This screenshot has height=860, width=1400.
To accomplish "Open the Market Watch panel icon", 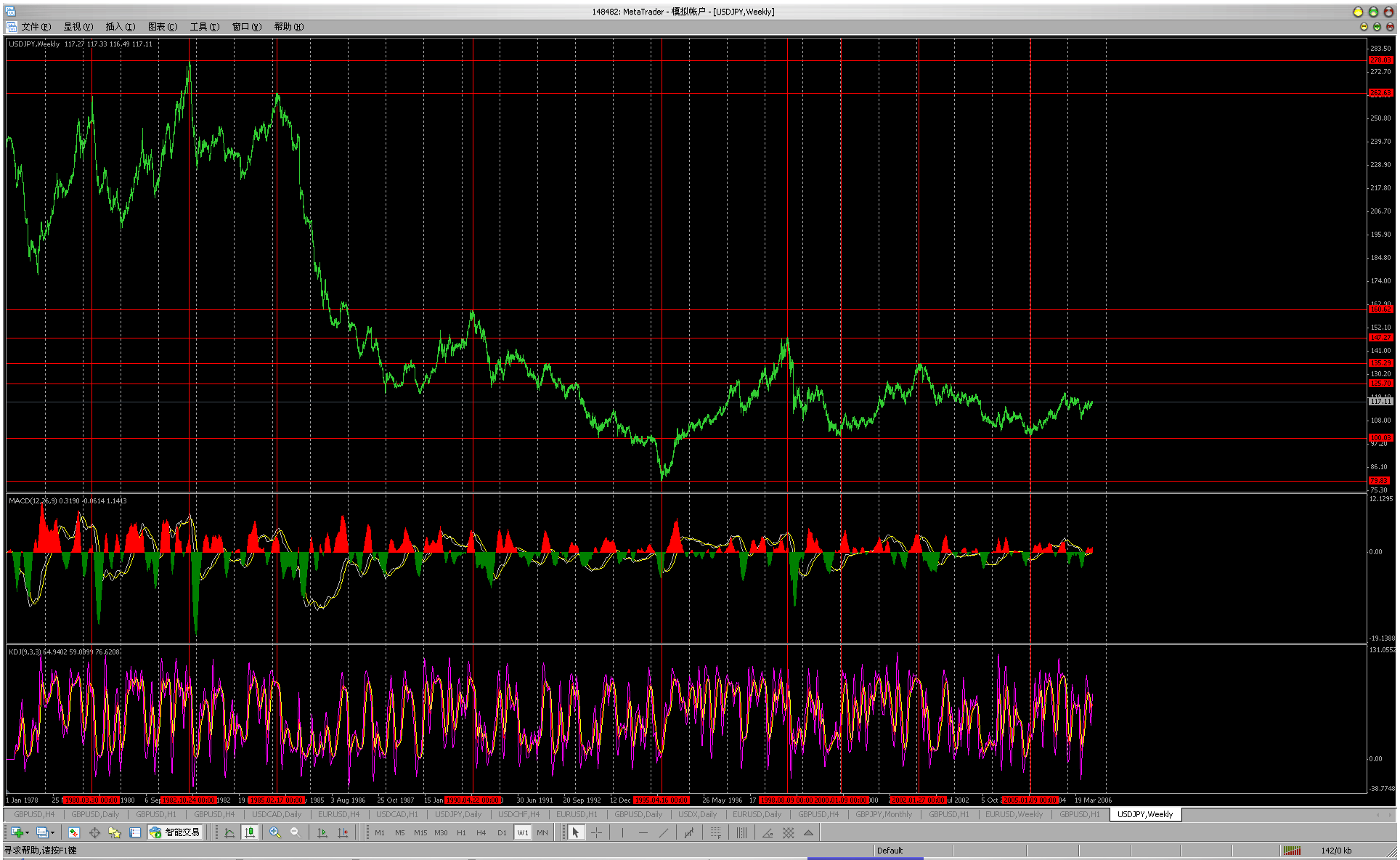I will tap(74, 832).
